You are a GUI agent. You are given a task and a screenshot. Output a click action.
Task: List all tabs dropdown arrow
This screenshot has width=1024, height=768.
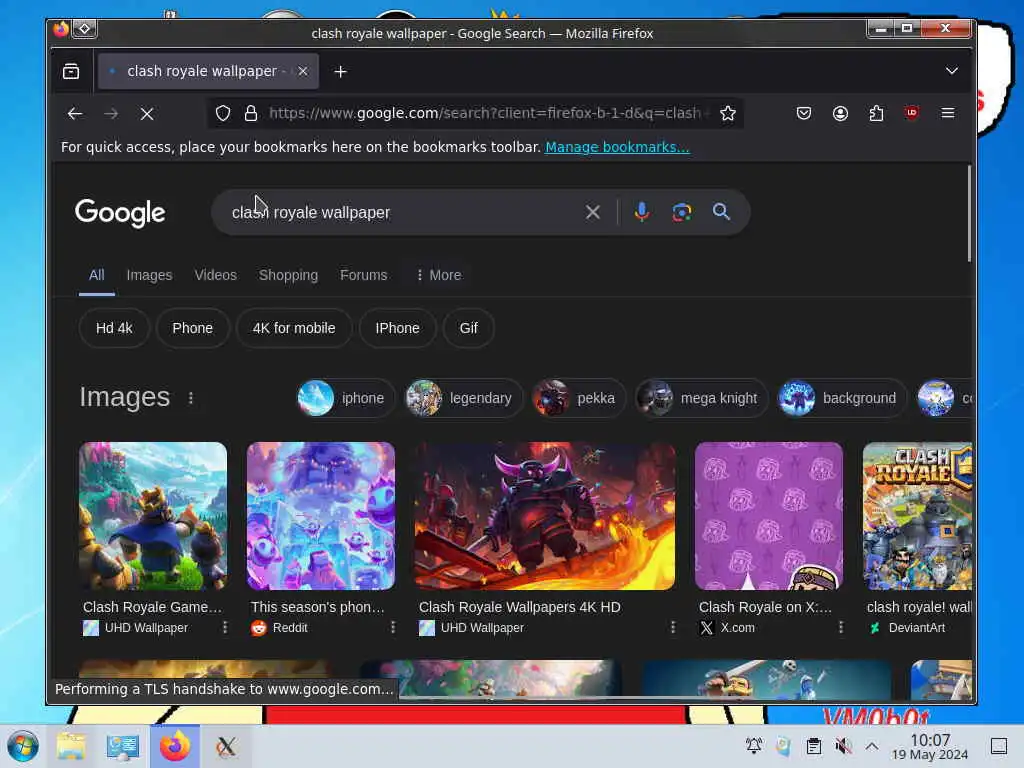click(952, 71)
